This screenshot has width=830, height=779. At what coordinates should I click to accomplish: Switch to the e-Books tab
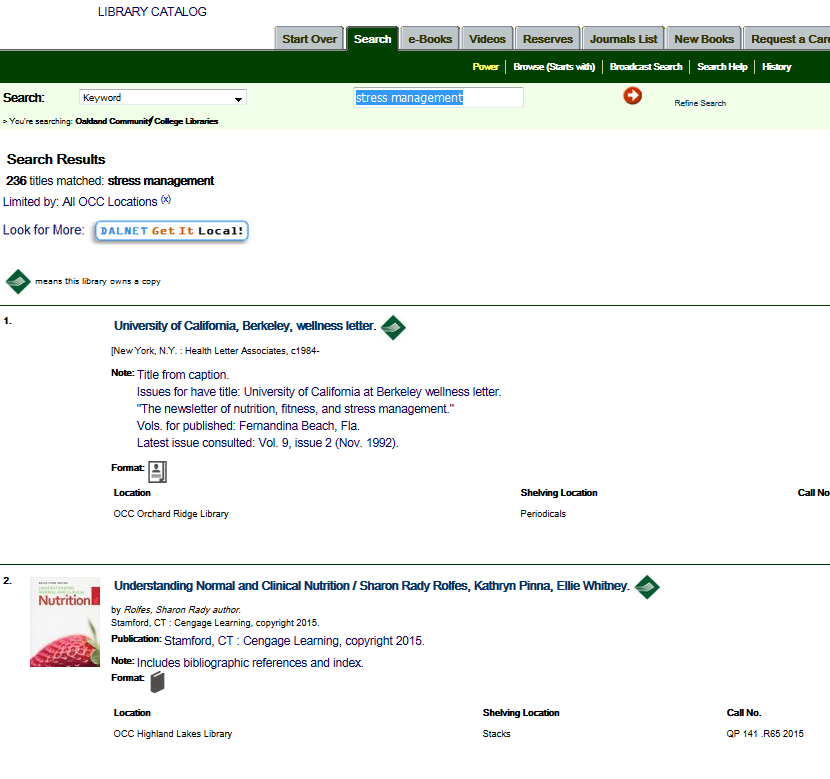[x=429, y=38]
